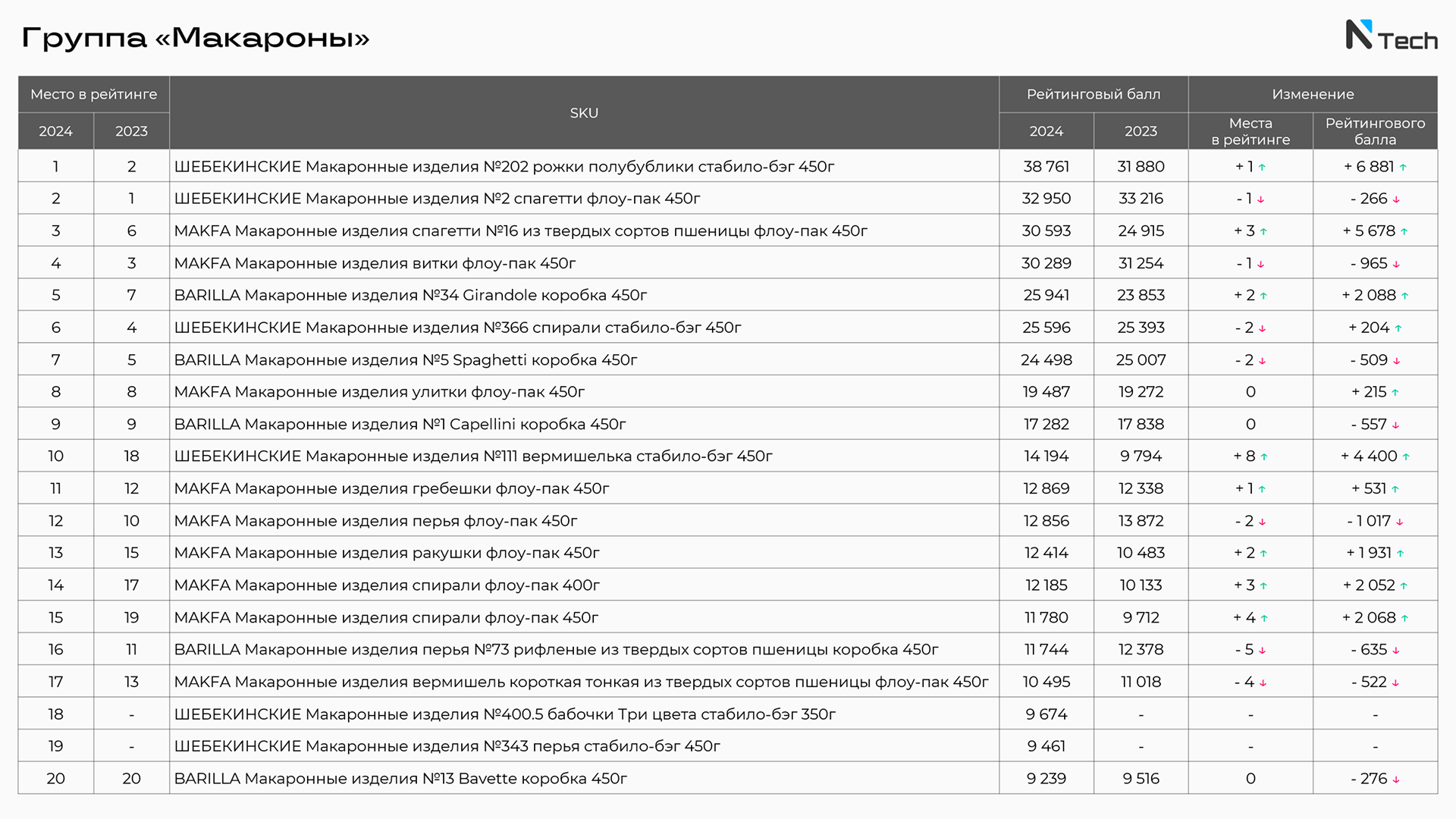1456x819 pixels.
Task: Click the green arrow next to + 531
Action: (x=1395, y=490)
